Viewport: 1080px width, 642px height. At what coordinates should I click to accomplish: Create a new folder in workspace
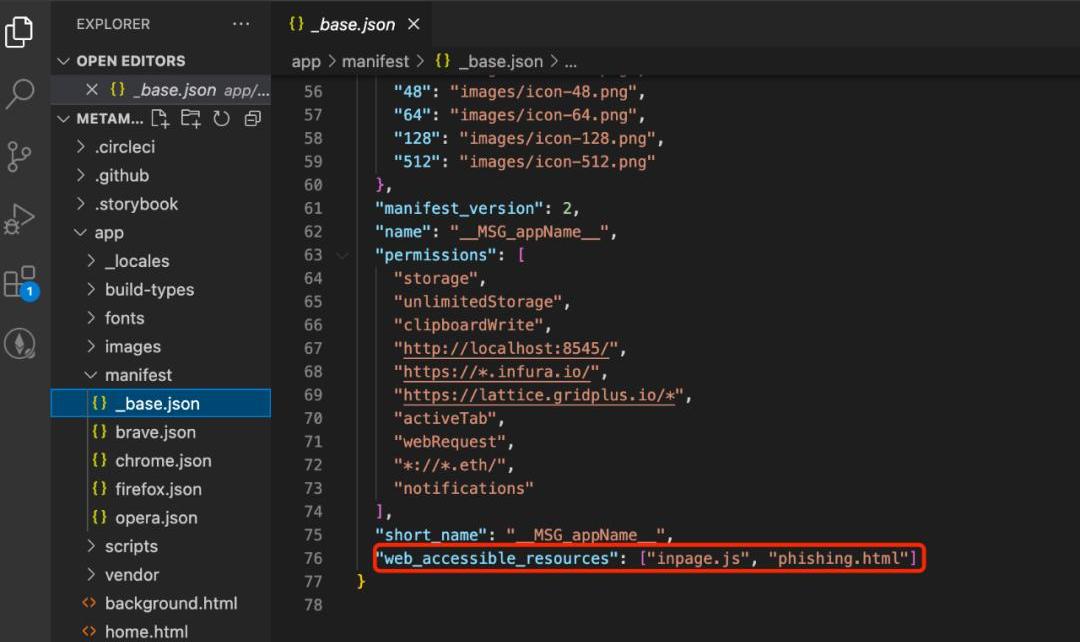pos(191,118)
